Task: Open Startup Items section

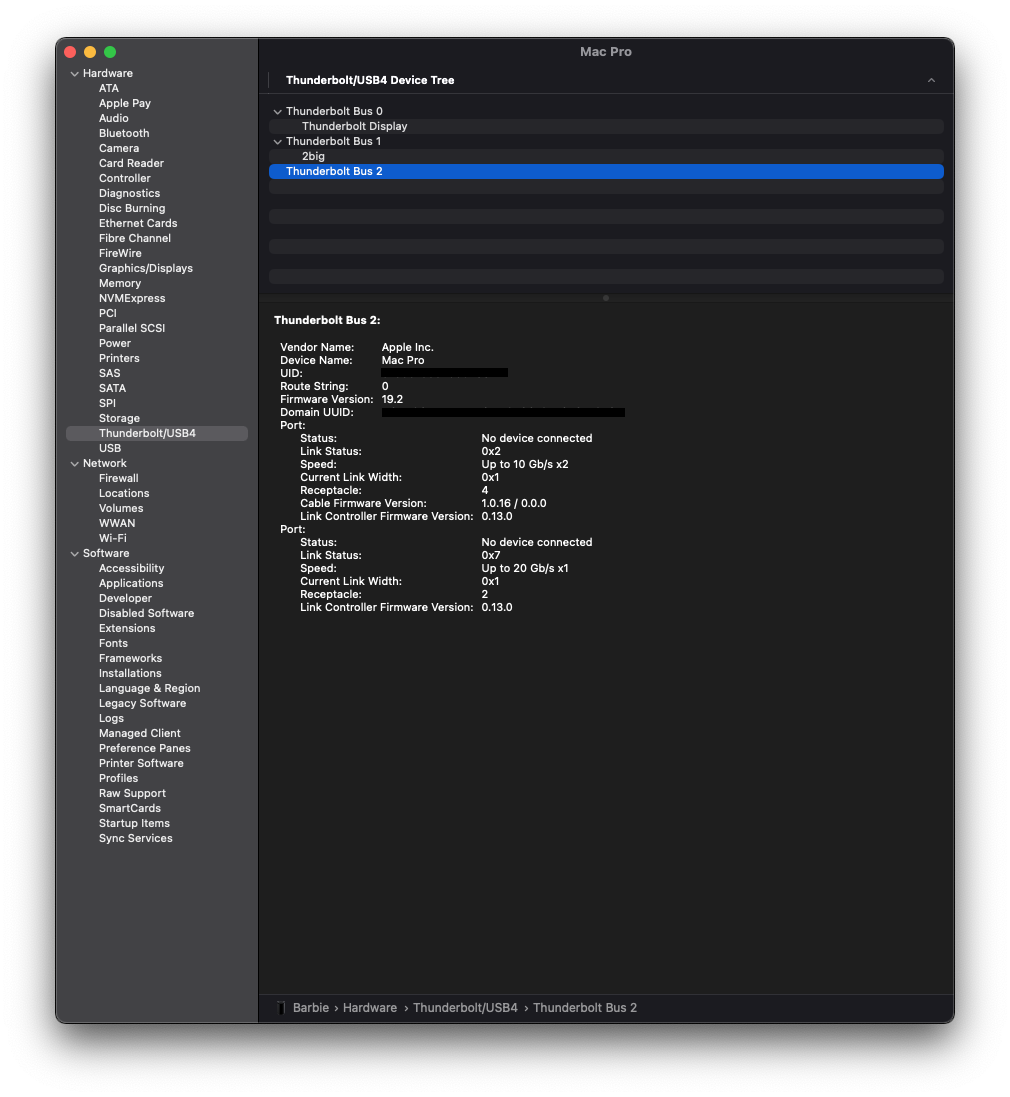Action: [x=134, y=824]
